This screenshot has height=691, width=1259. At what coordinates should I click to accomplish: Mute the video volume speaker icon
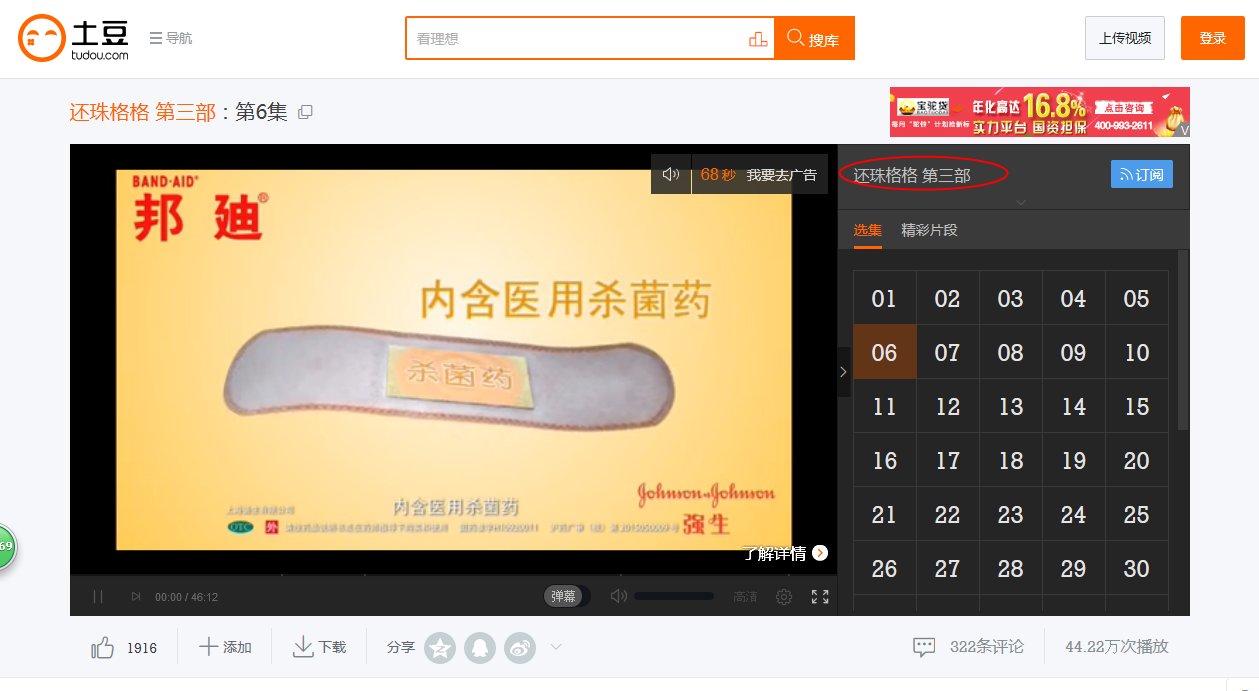coord(619,596)
